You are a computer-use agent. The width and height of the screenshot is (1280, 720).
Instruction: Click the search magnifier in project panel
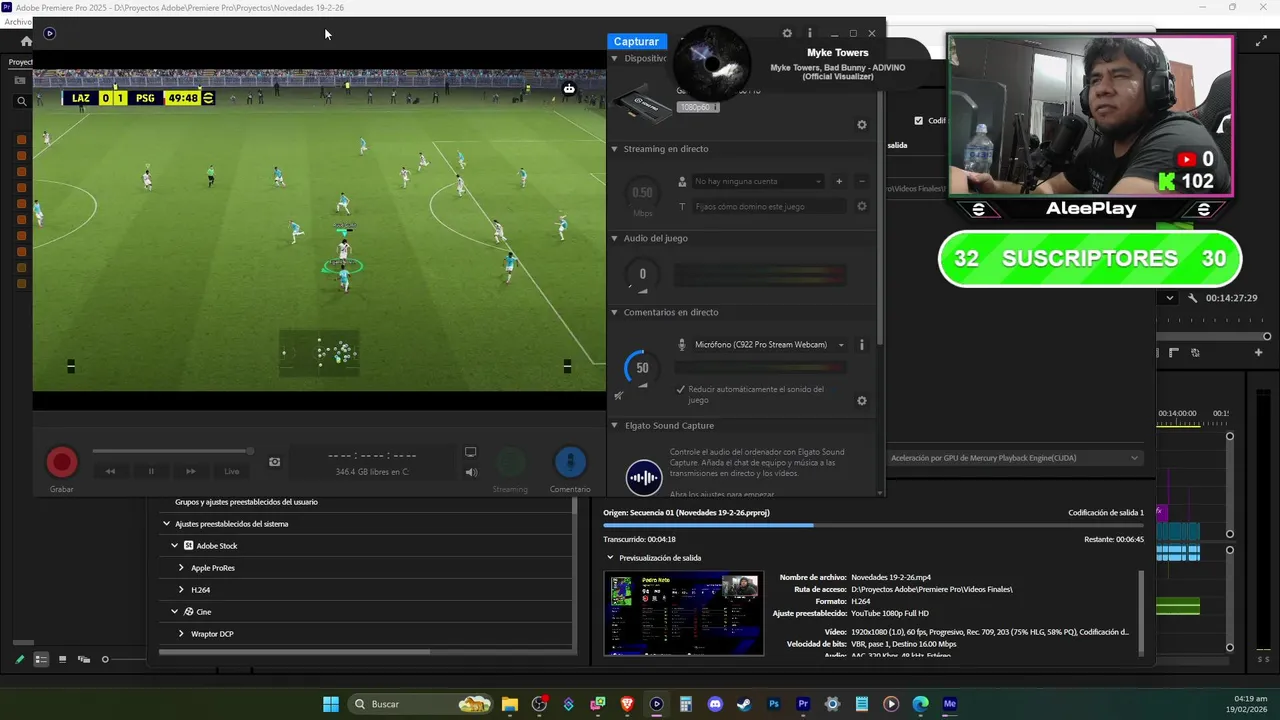point(21,101)
